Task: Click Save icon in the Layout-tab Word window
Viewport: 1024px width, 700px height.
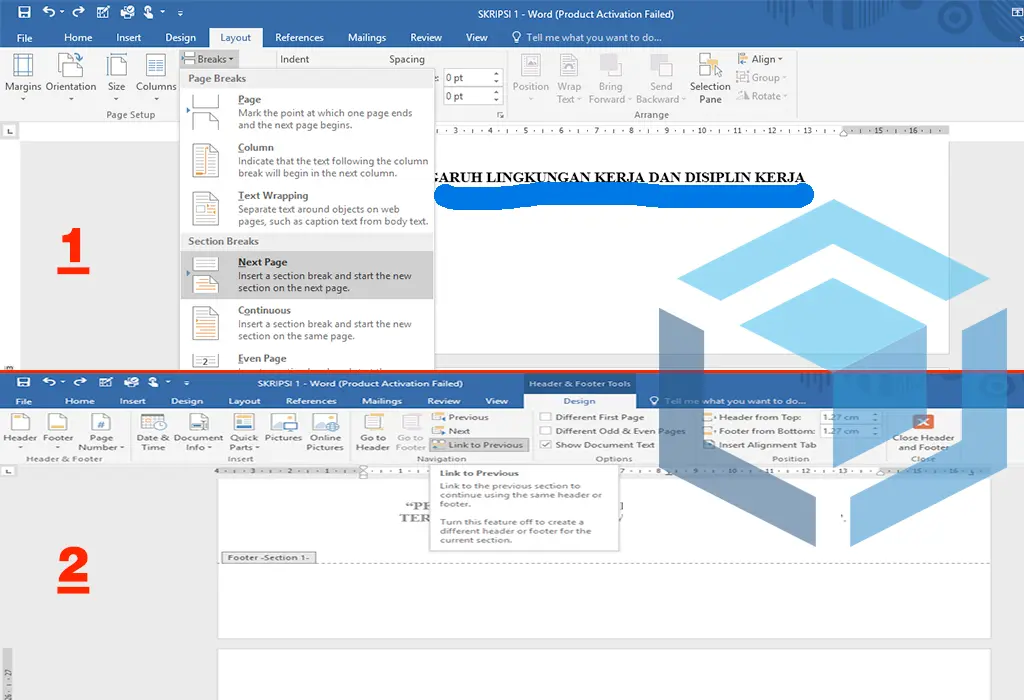Action: (24, 12)
